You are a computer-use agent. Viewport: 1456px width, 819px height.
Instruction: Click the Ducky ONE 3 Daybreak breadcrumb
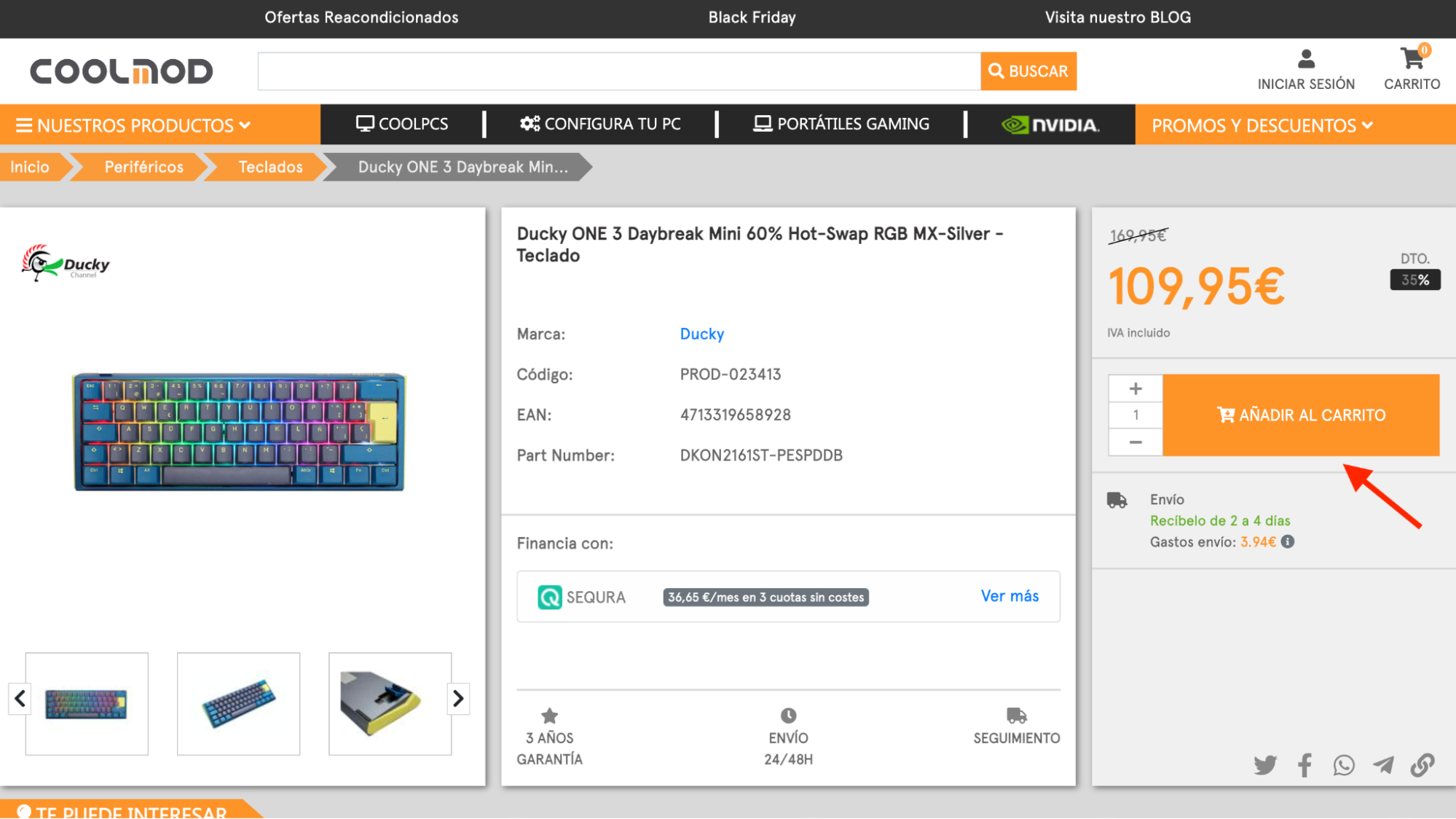click(x=463, y=167)
